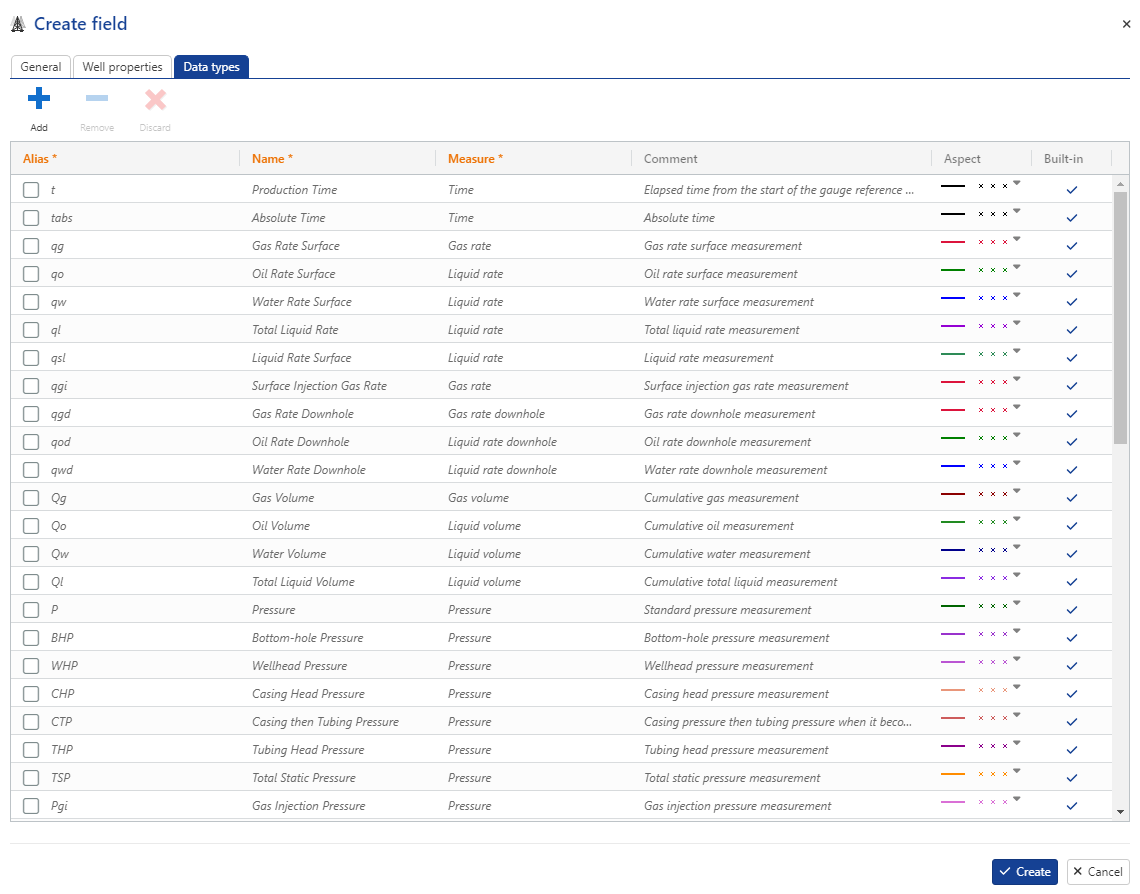The height and width of the screenshot is (894, 1140).
Task: Sort by the Measure column header
Action: point(475,158)
